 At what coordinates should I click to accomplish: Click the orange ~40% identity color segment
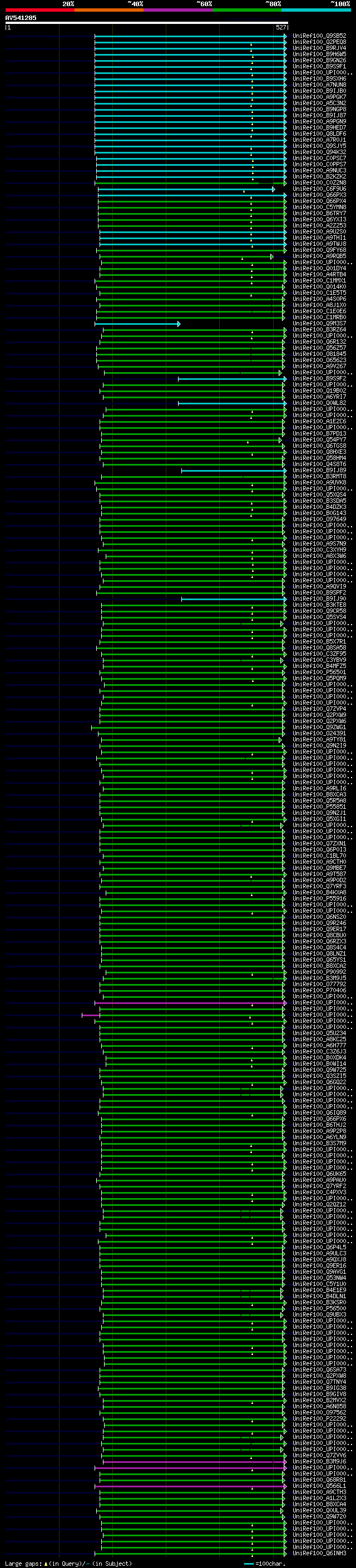[x=110, y=10]
